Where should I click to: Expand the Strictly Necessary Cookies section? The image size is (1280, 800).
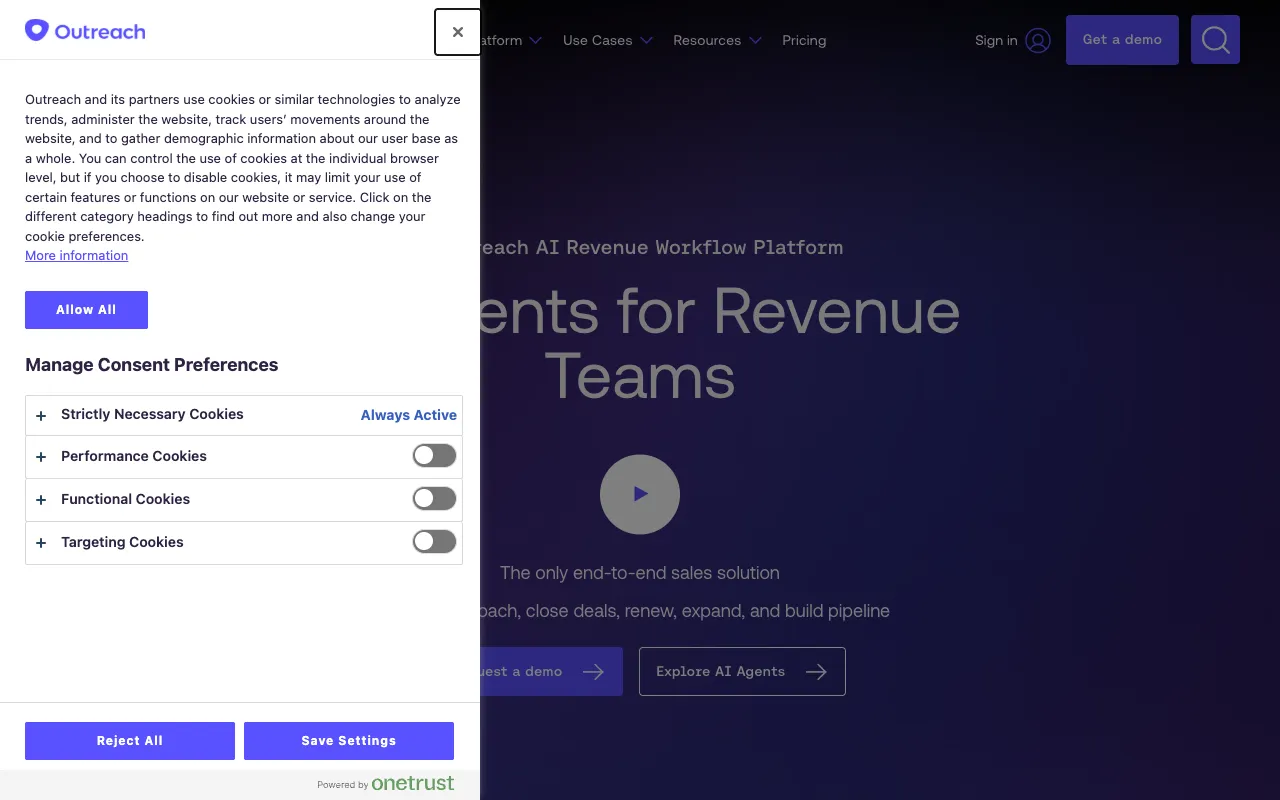point(152,415)
